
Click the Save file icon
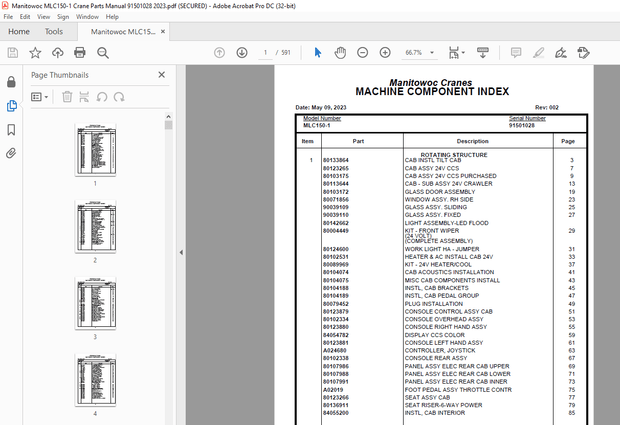click(x=13, y=53)
